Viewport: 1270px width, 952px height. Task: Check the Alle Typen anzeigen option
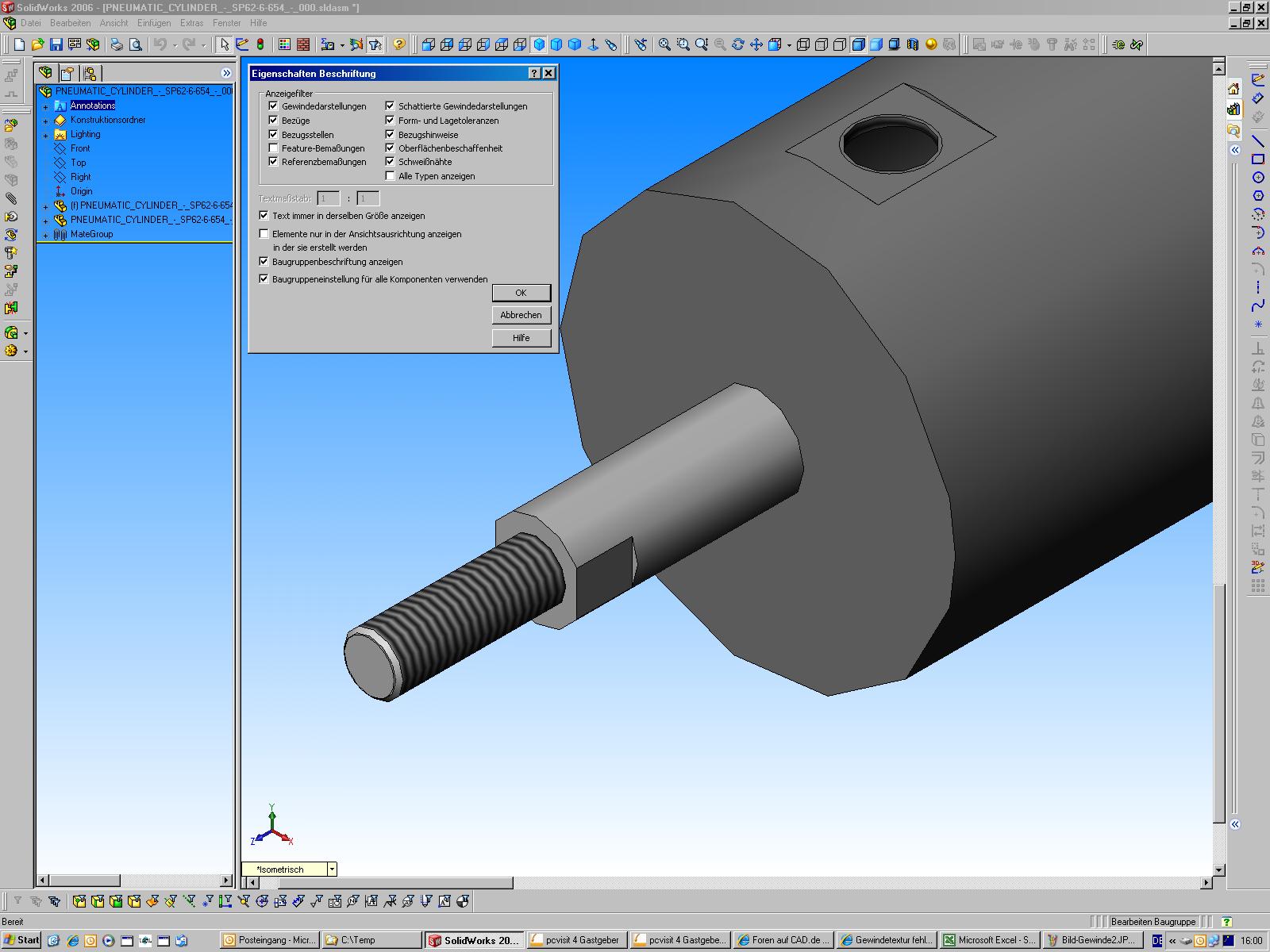tap(390, 176)
